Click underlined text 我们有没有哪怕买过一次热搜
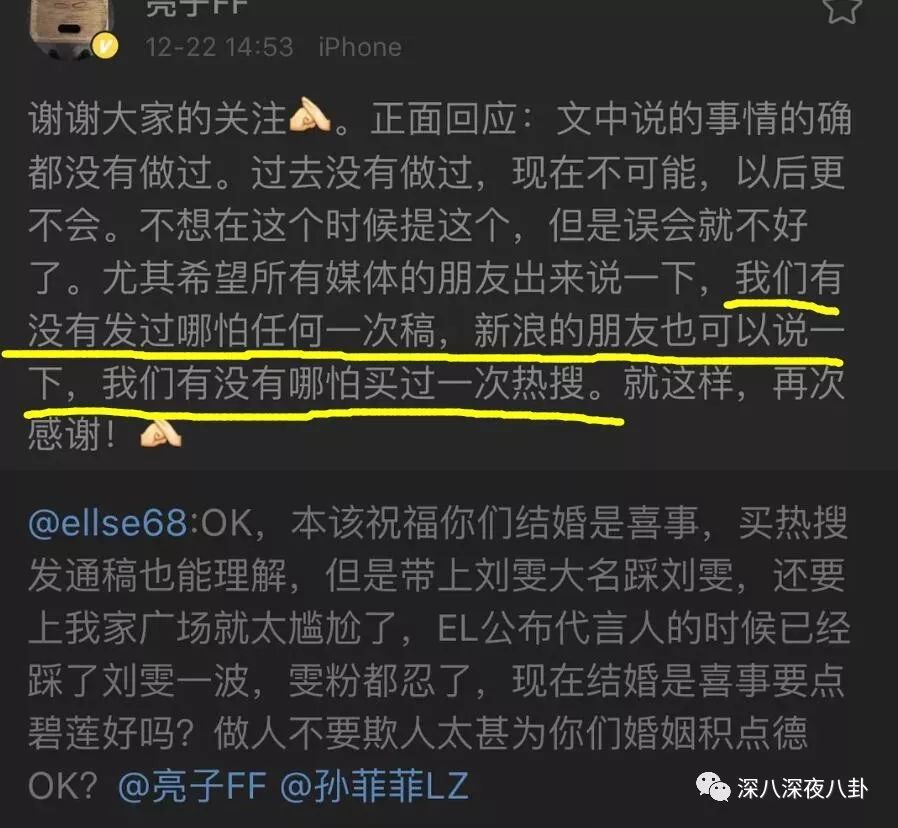The width and height of the screenshot is (898, 828). click(x=342, y=383)
